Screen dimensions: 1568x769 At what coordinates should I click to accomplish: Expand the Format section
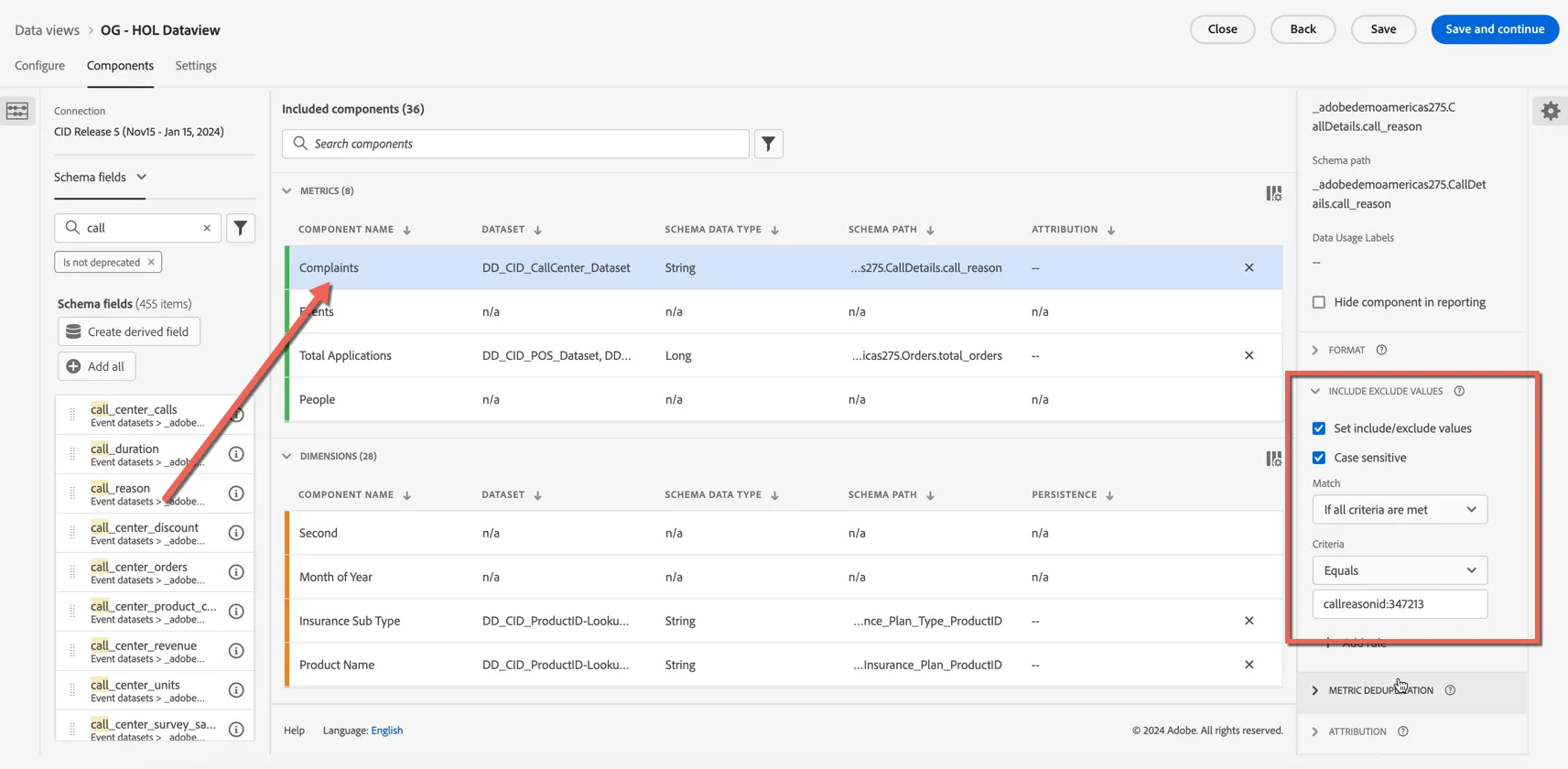pos(1315,350)
